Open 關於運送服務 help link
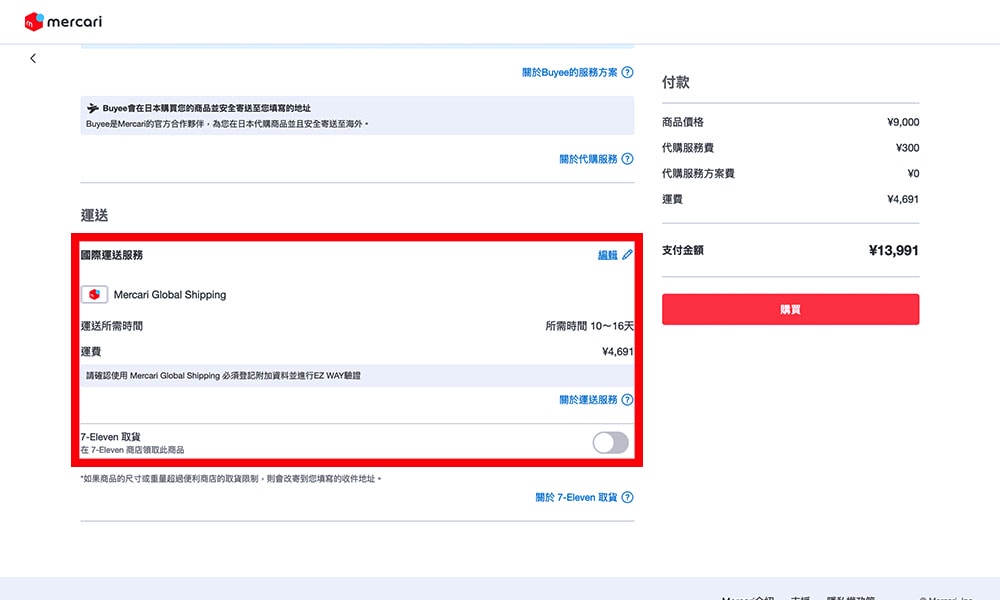Screen dimensions: 1000x600 click(x=588, y=400)
